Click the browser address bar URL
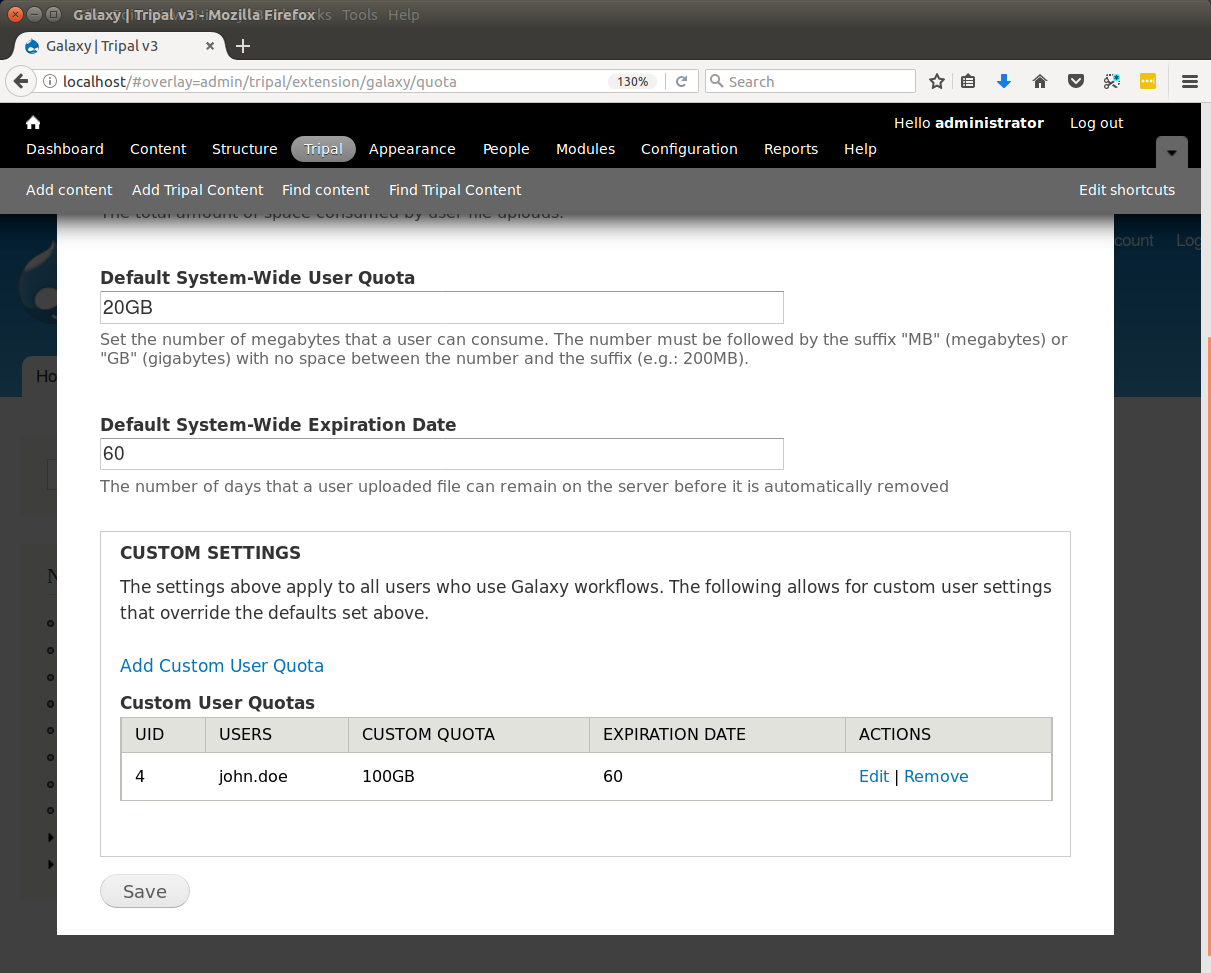 (260, 82)
